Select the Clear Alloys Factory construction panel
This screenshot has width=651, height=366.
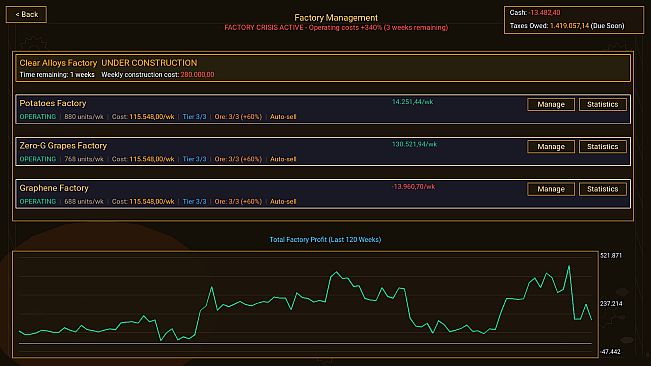pyautogui.click(x=323, y=68)
